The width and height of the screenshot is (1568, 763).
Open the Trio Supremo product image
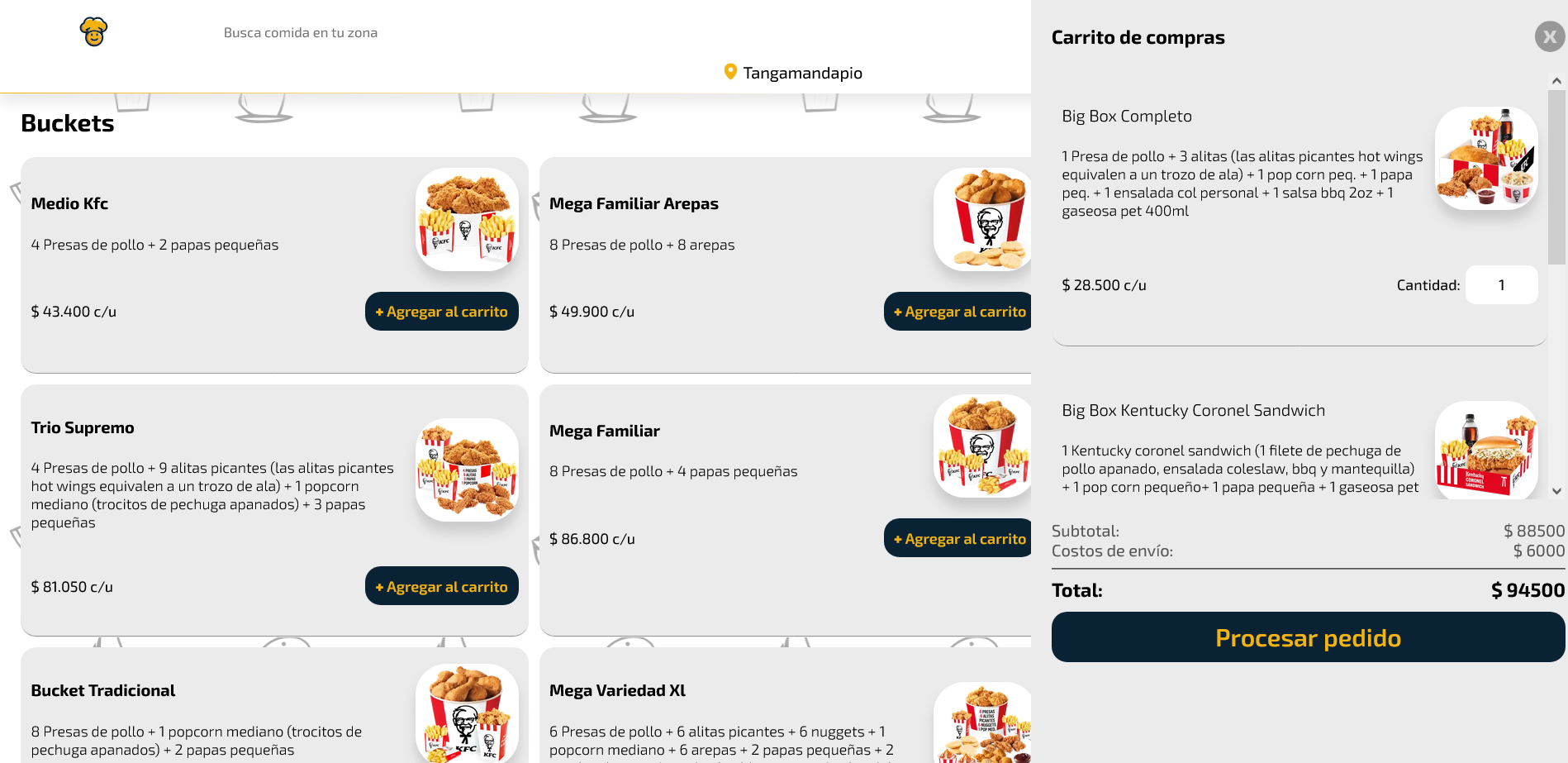tap(467, 470)
